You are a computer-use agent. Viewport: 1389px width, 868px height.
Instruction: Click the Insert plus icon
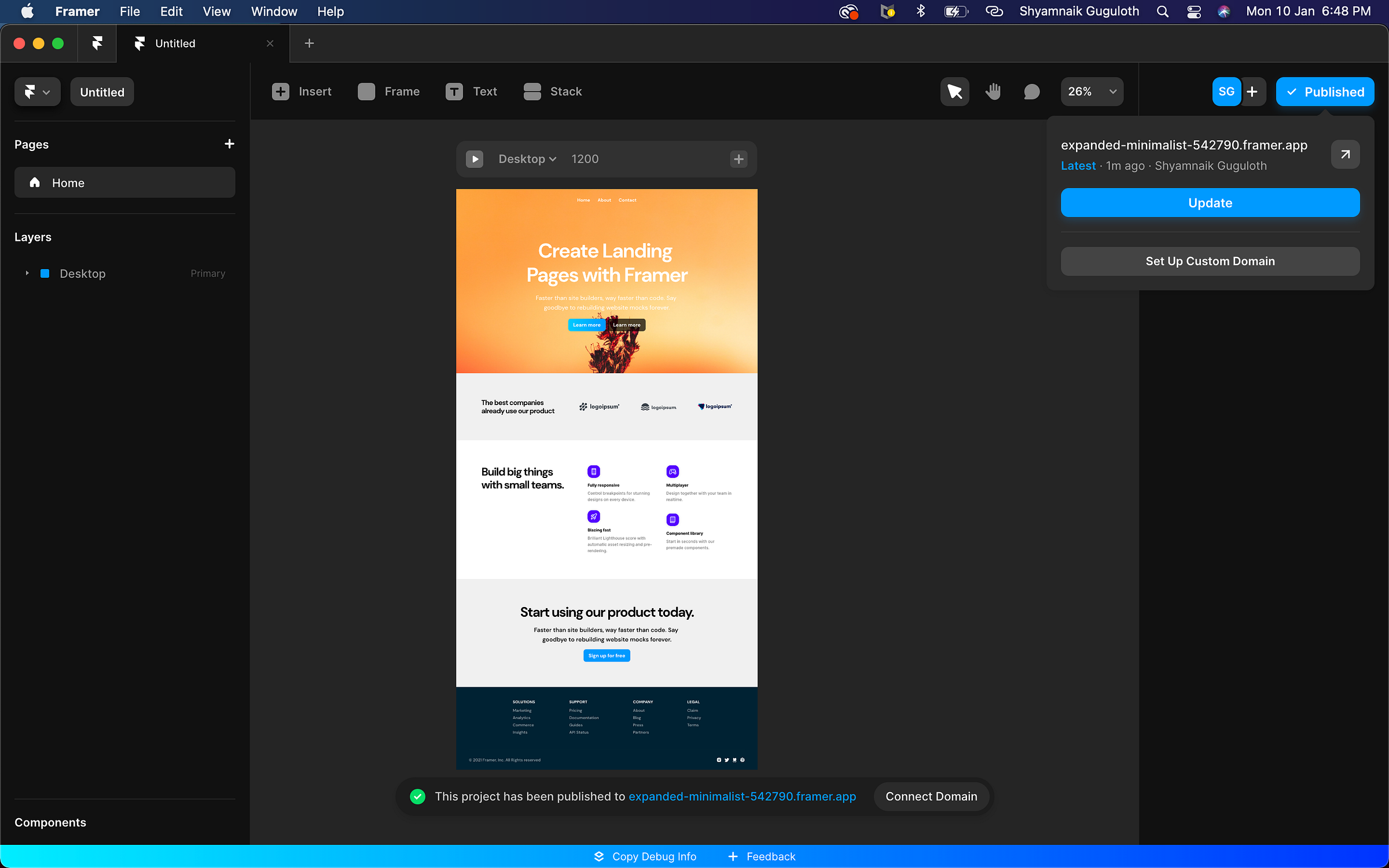(281, 91)
